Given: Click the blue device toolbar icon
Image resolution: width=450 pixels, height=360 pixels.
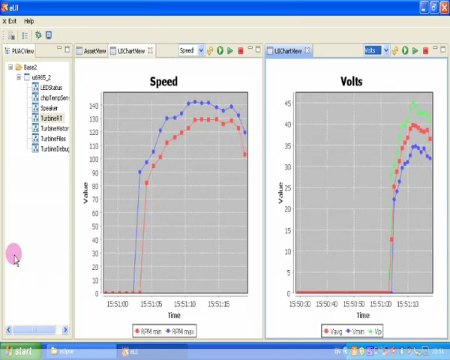Looking at the screenshot, I should pyautogui.click(x=49, y=35).
